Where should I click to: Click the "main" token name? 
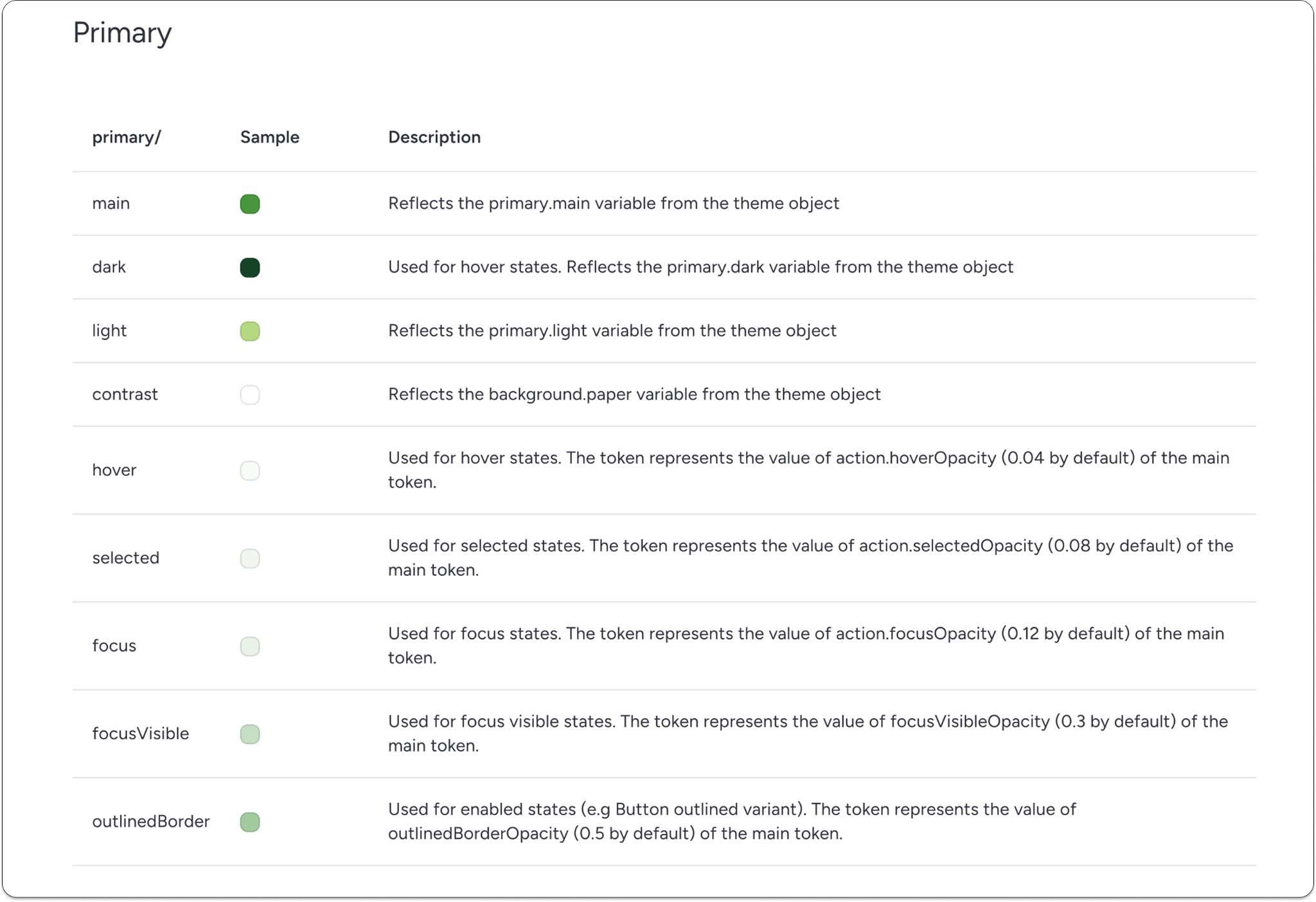(111, 203)
